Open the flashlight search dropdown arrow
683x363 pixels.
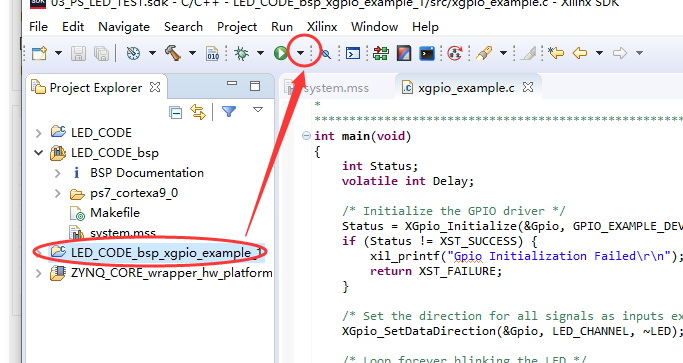click(504, 53)
